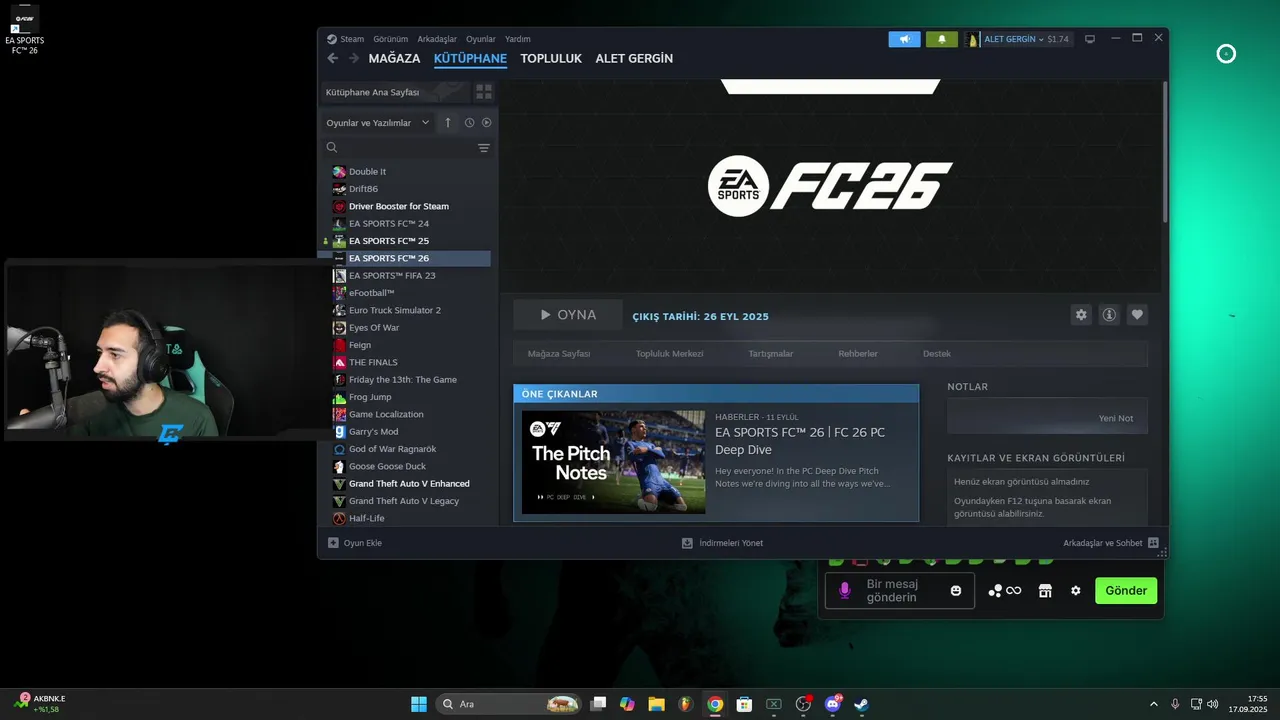Sort library with the up arrow icon

pos(447,122)
